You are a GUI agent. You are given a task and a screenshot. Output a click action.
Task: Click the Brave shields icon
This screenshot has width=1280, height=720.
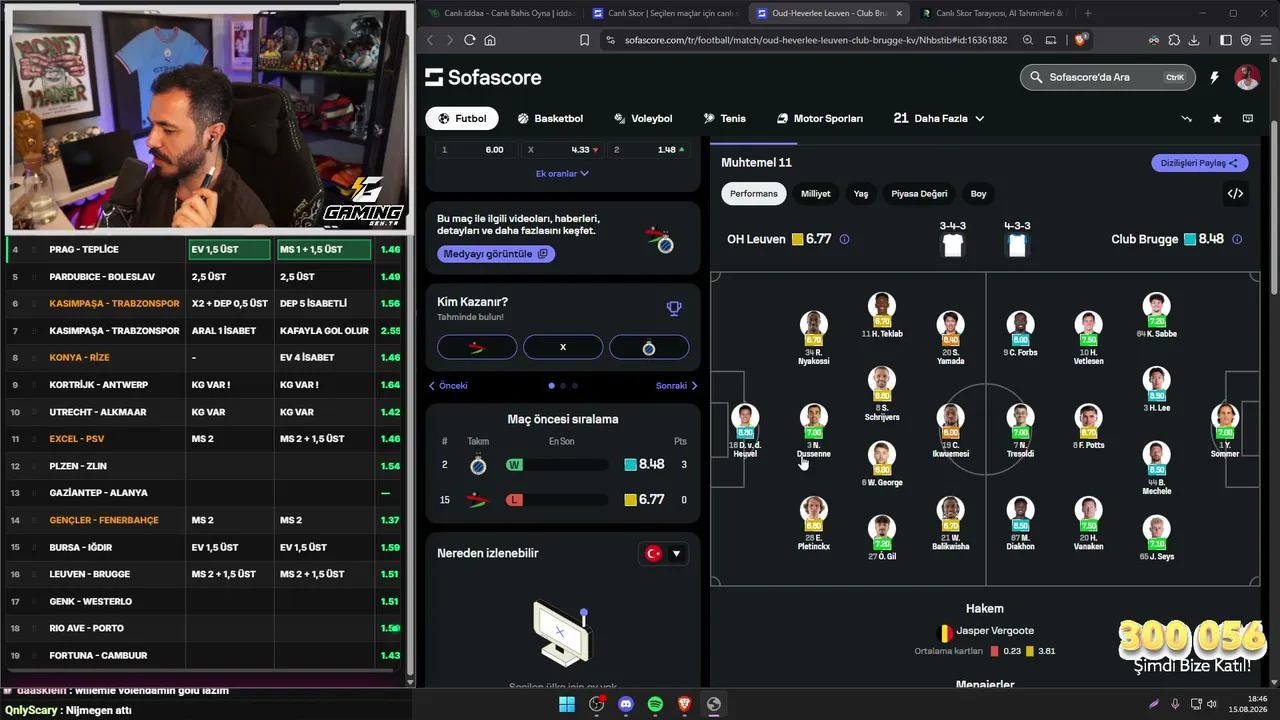click(1080, 40)
